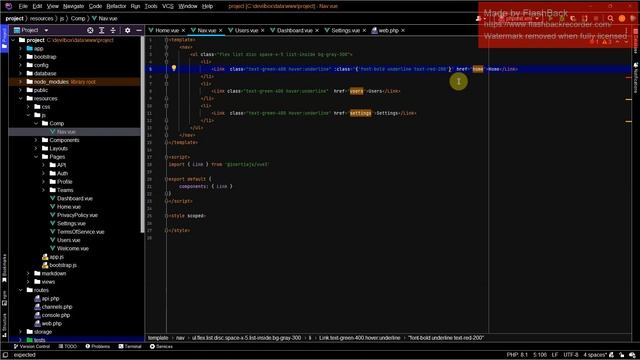Image resolution: width=640 pixels, height=360 pixels.
Task: Open the Refactor menu
Action: (116, 6)
